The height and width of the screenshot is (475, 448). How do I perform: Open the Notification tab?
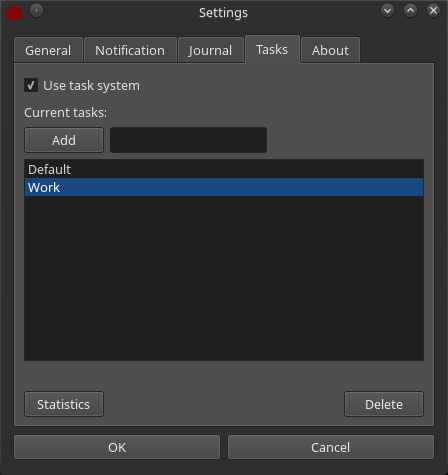[130, 50]
